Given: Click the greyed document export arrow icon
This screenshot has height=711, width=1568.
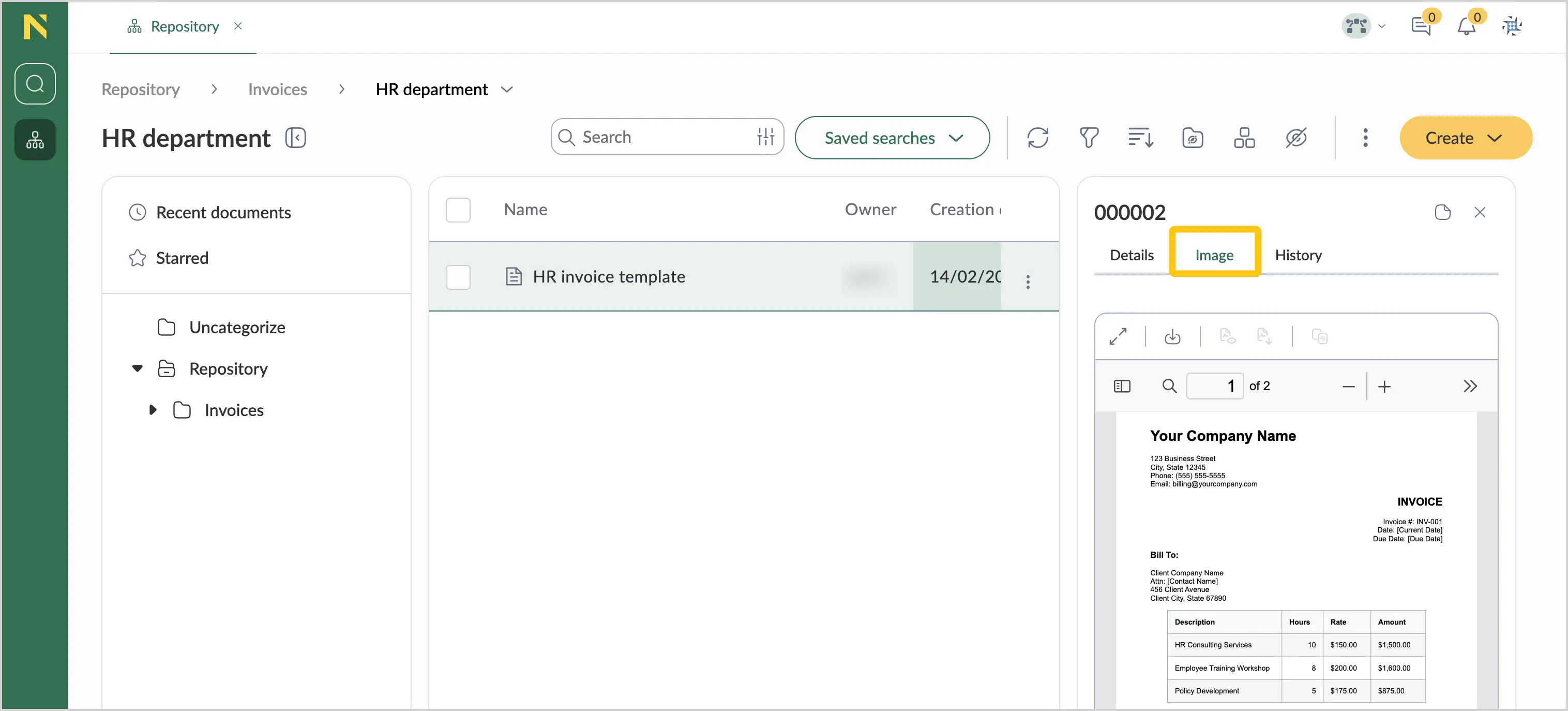Looking at the screenshot, I should [x=1264, y=336].
